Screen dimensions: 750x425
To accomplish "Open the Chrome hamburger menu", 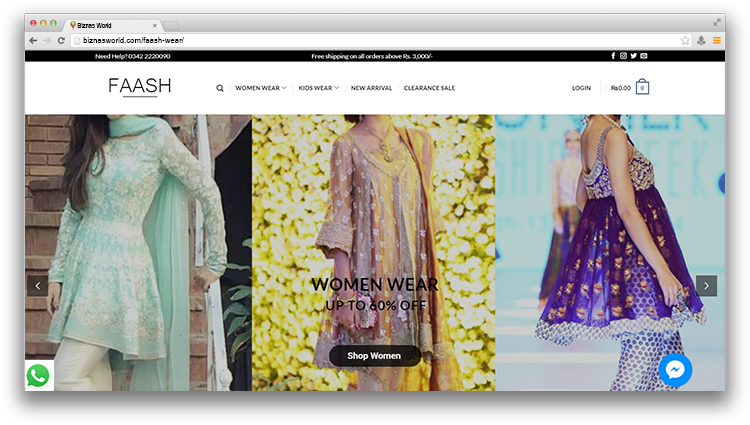I will [x=716, y=40].
